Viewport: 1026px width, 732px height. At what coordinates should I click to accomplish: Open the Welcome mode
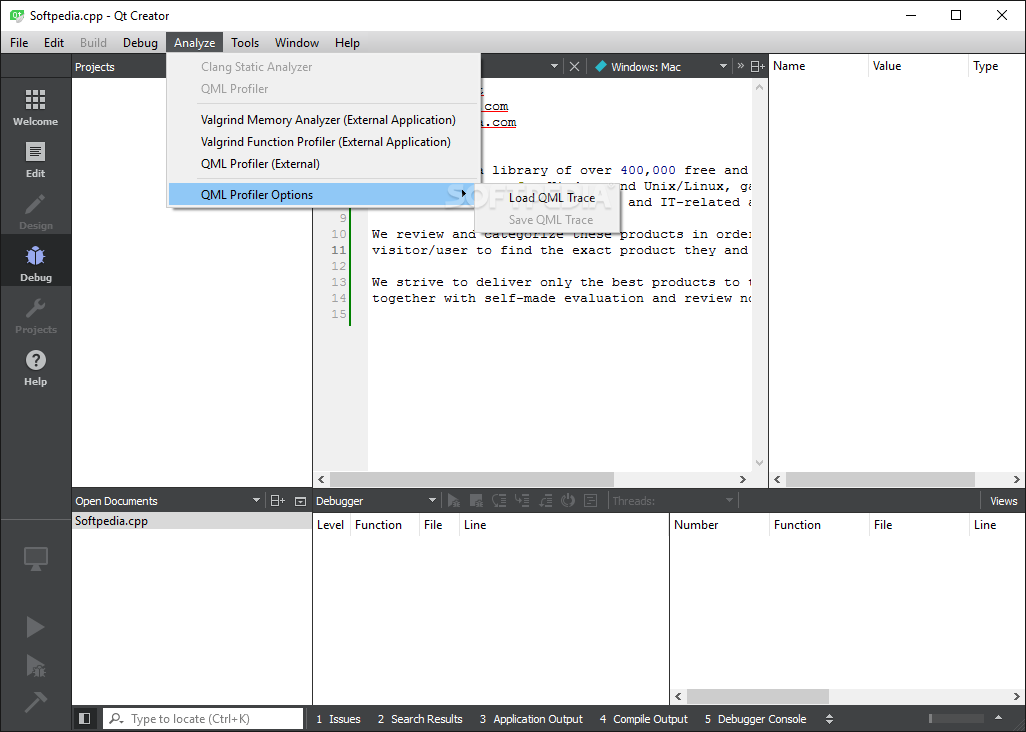click(x=35, y=108)
